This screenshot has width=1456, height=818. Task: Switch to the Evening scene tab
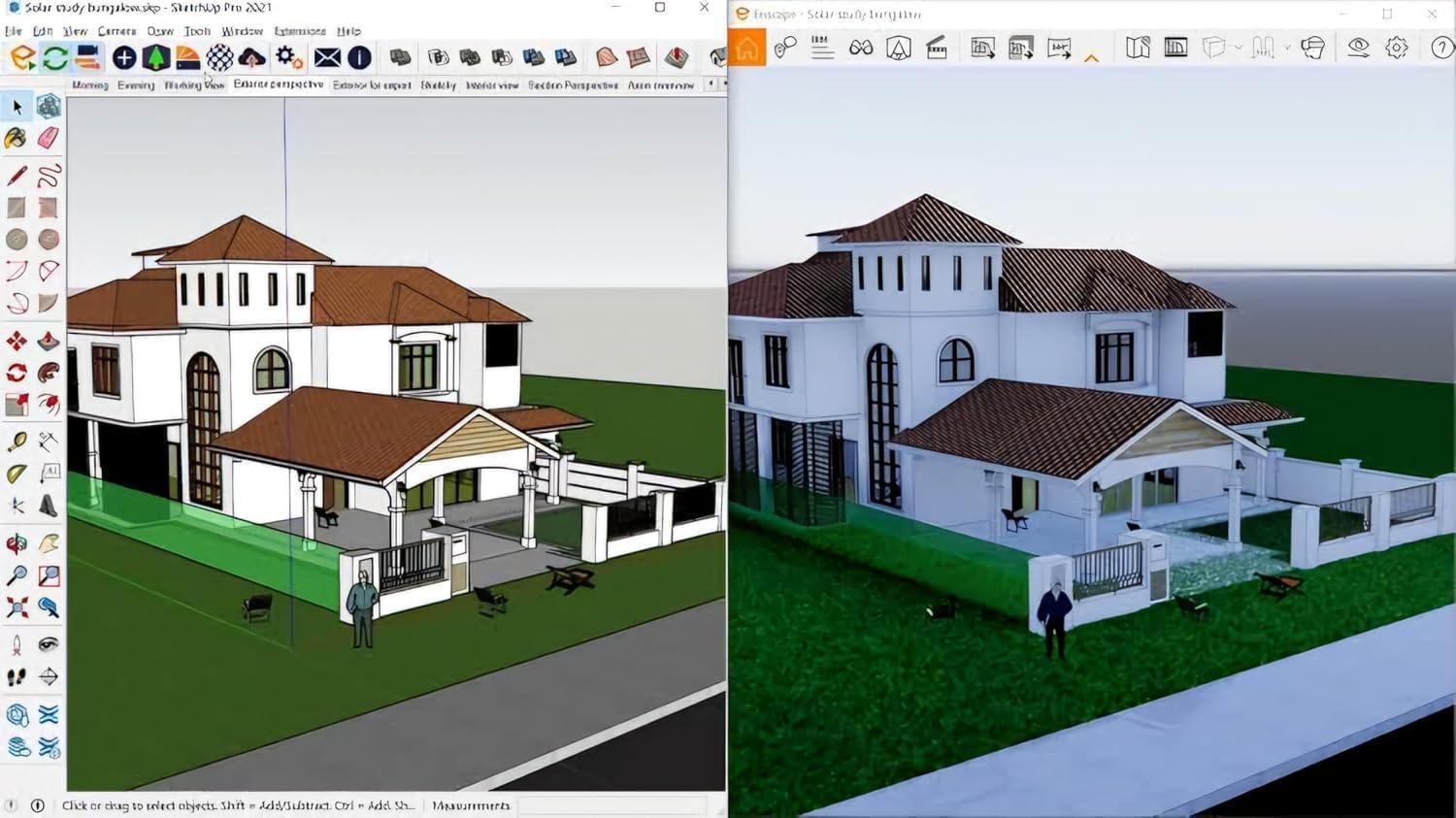pos(136,85)
